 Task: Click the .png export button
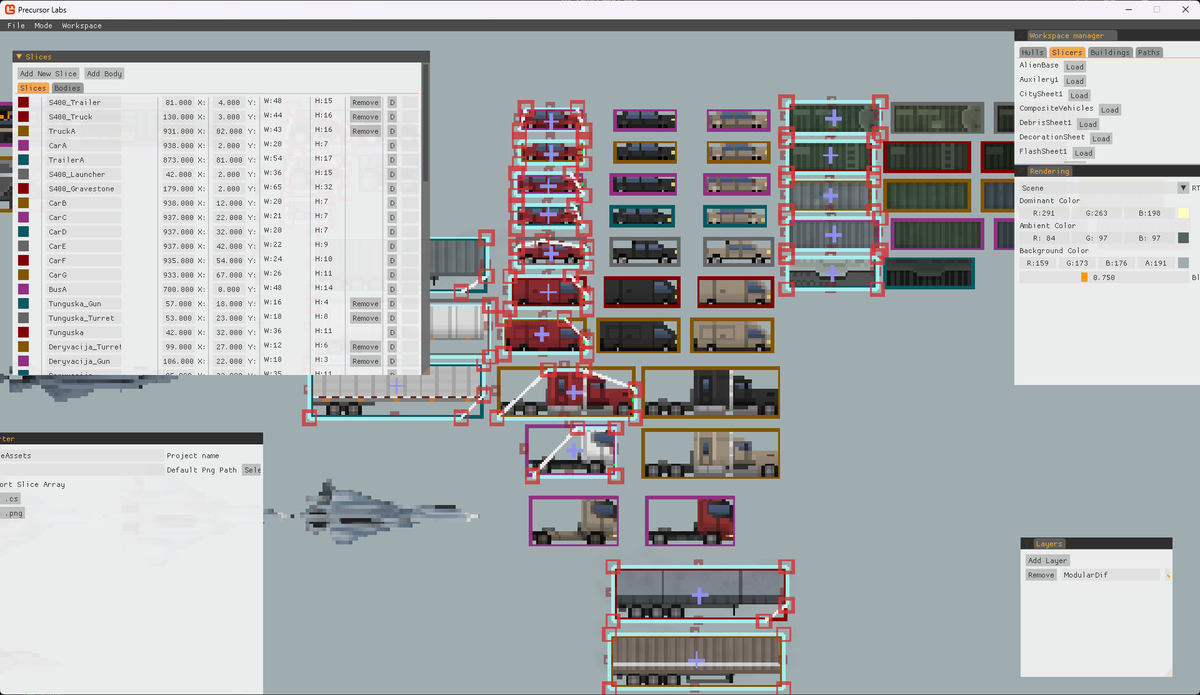[12, 513]
